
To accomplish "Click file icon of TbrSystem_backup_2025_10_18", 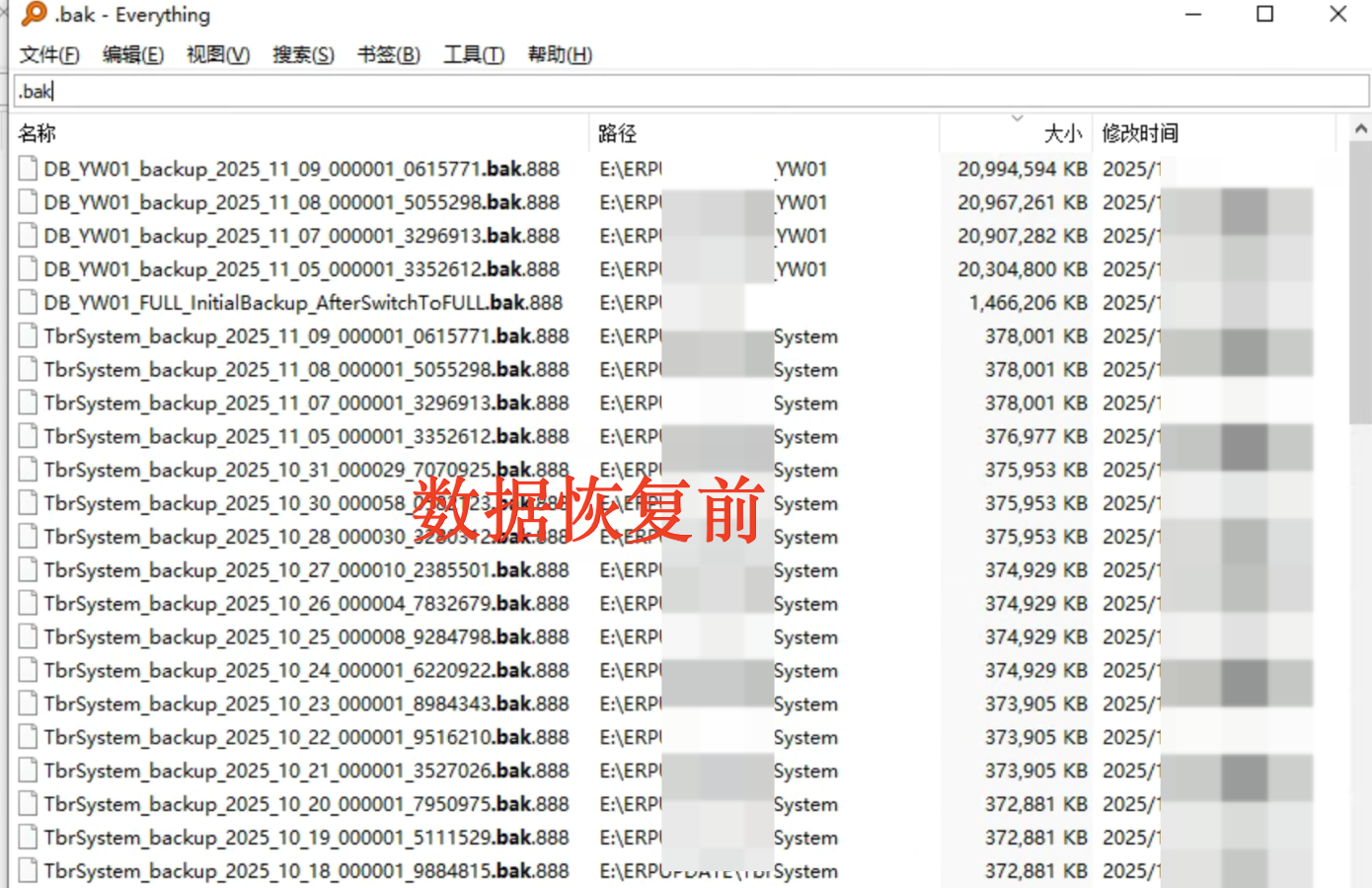I will [x=28, y=871].
